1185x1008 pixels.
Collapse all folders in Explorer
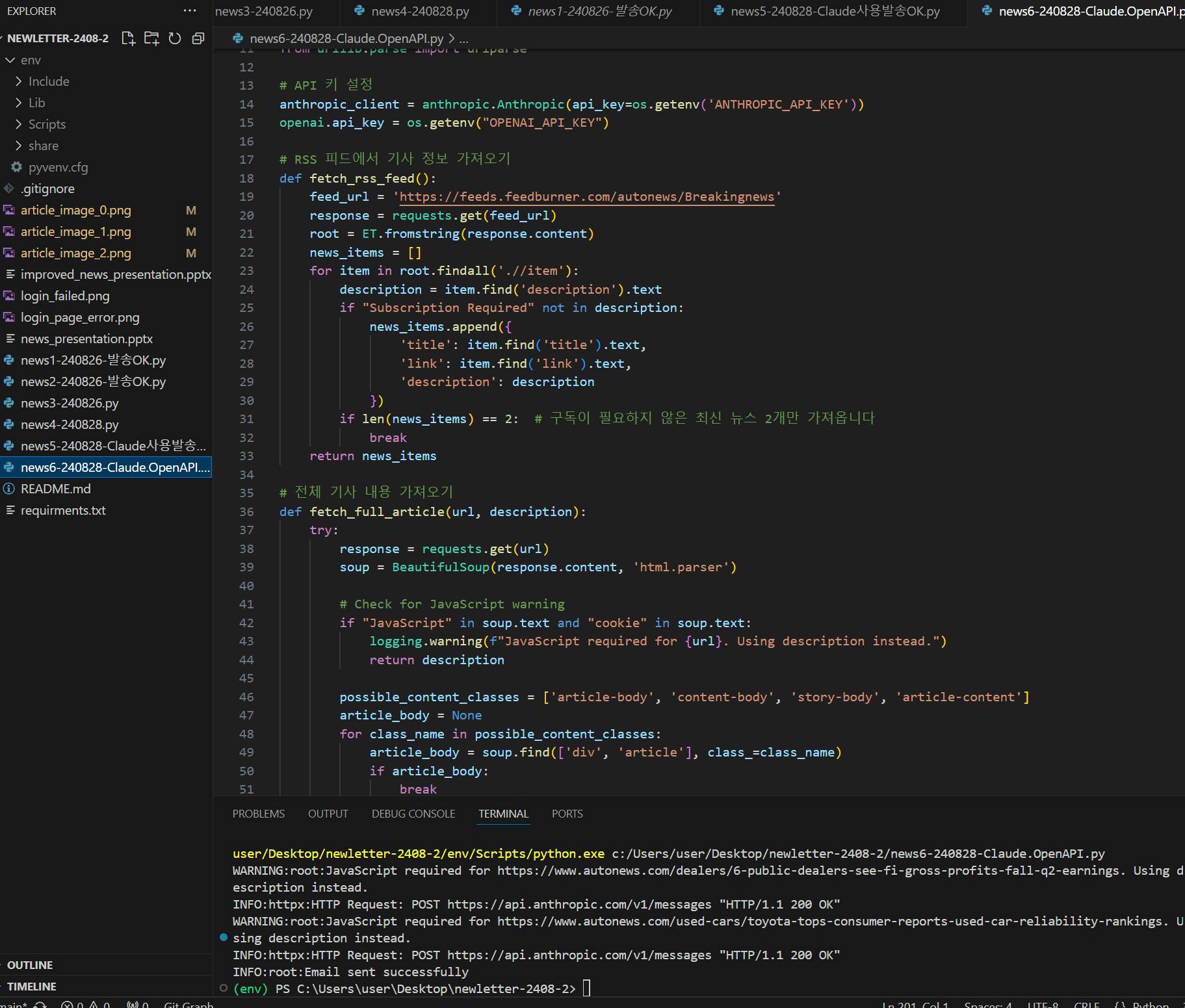[198, 38]
